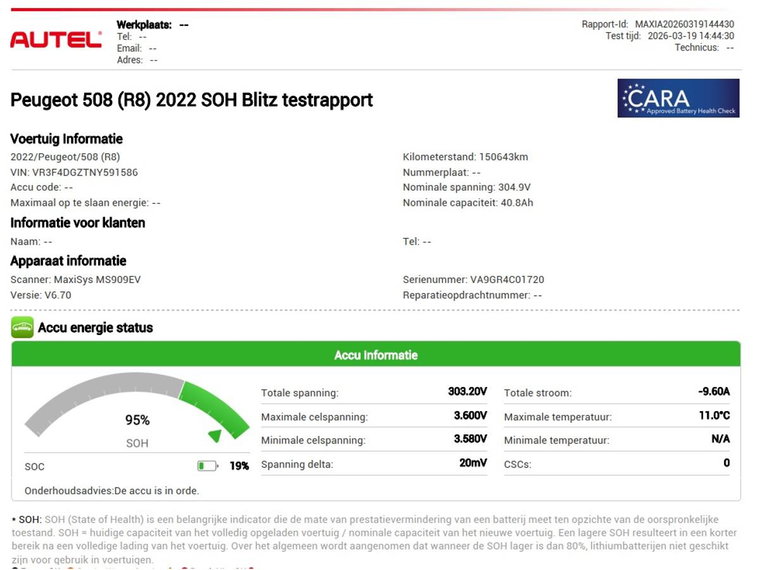This screenshot has height=570, width=760.
Task: Click the SOH explanation paragraph
Action: coord(374,539)
